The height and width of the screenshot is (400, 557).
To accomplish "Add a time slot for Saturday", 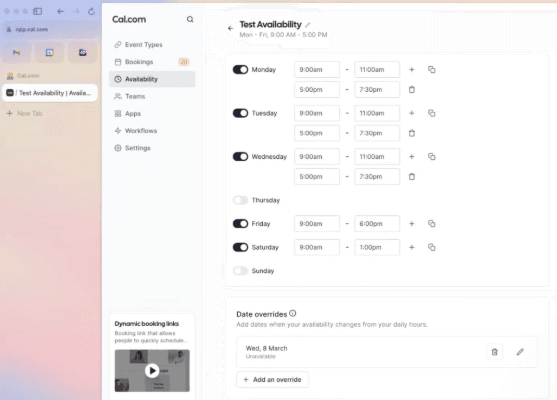I will [x=412, y=247].
